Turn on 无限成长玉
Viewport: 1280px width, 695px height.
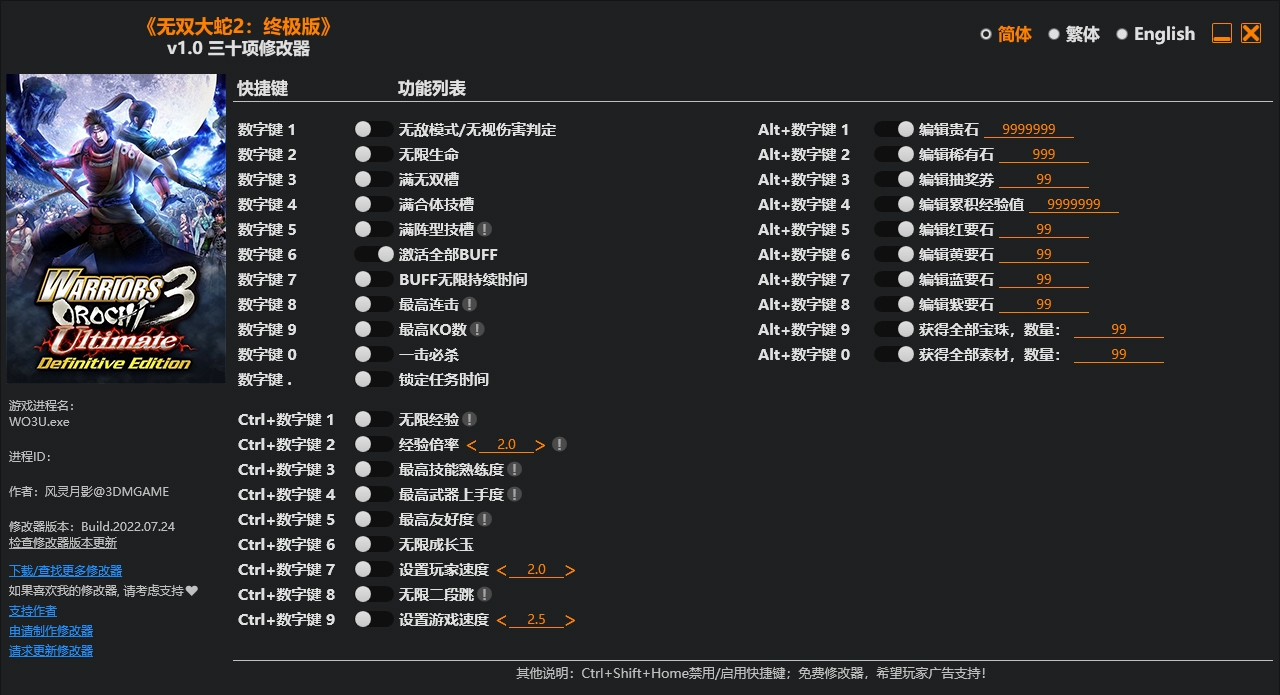coord(374,544)
